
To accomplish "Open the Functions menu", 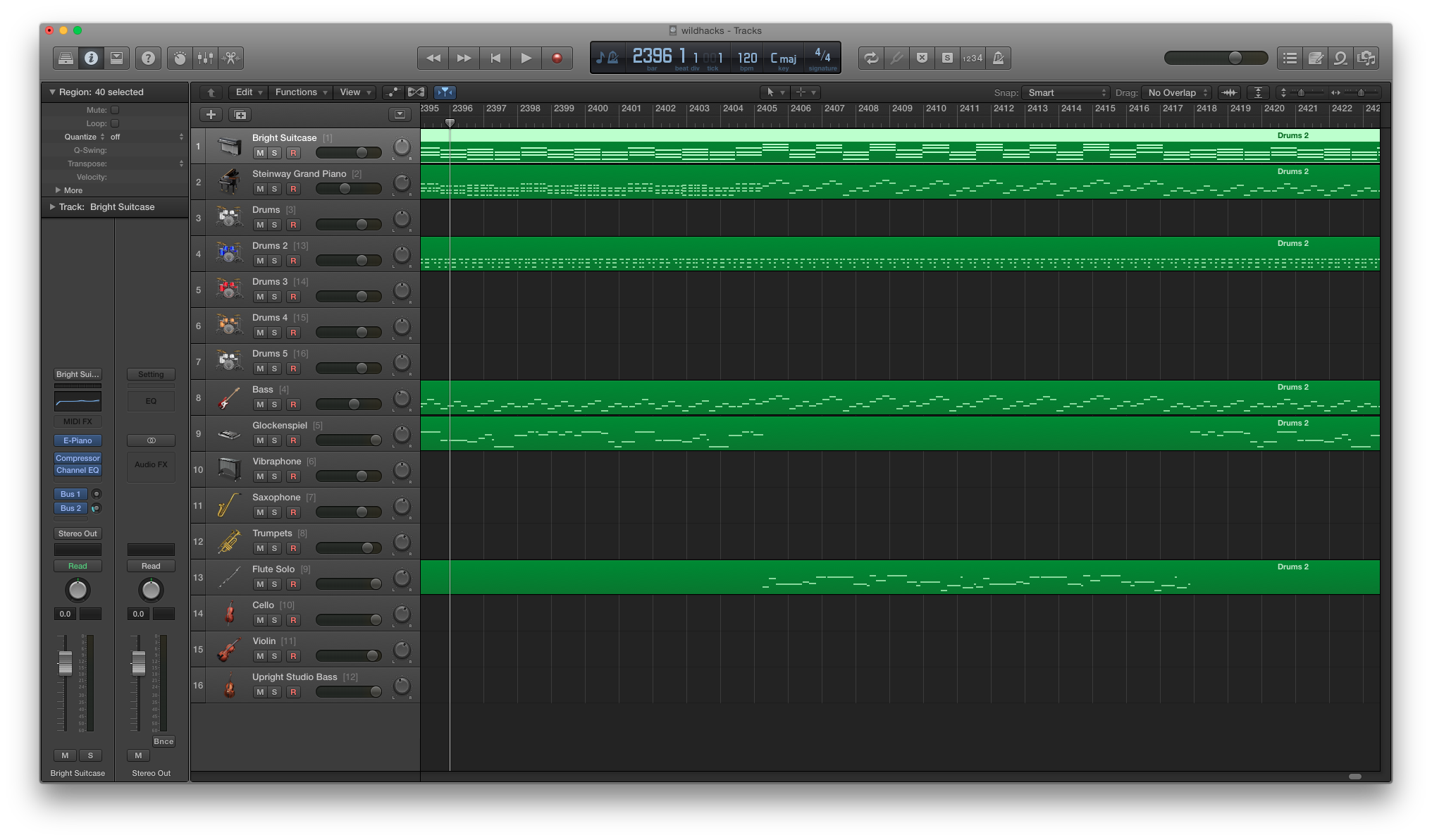I will tap(300, 91).
